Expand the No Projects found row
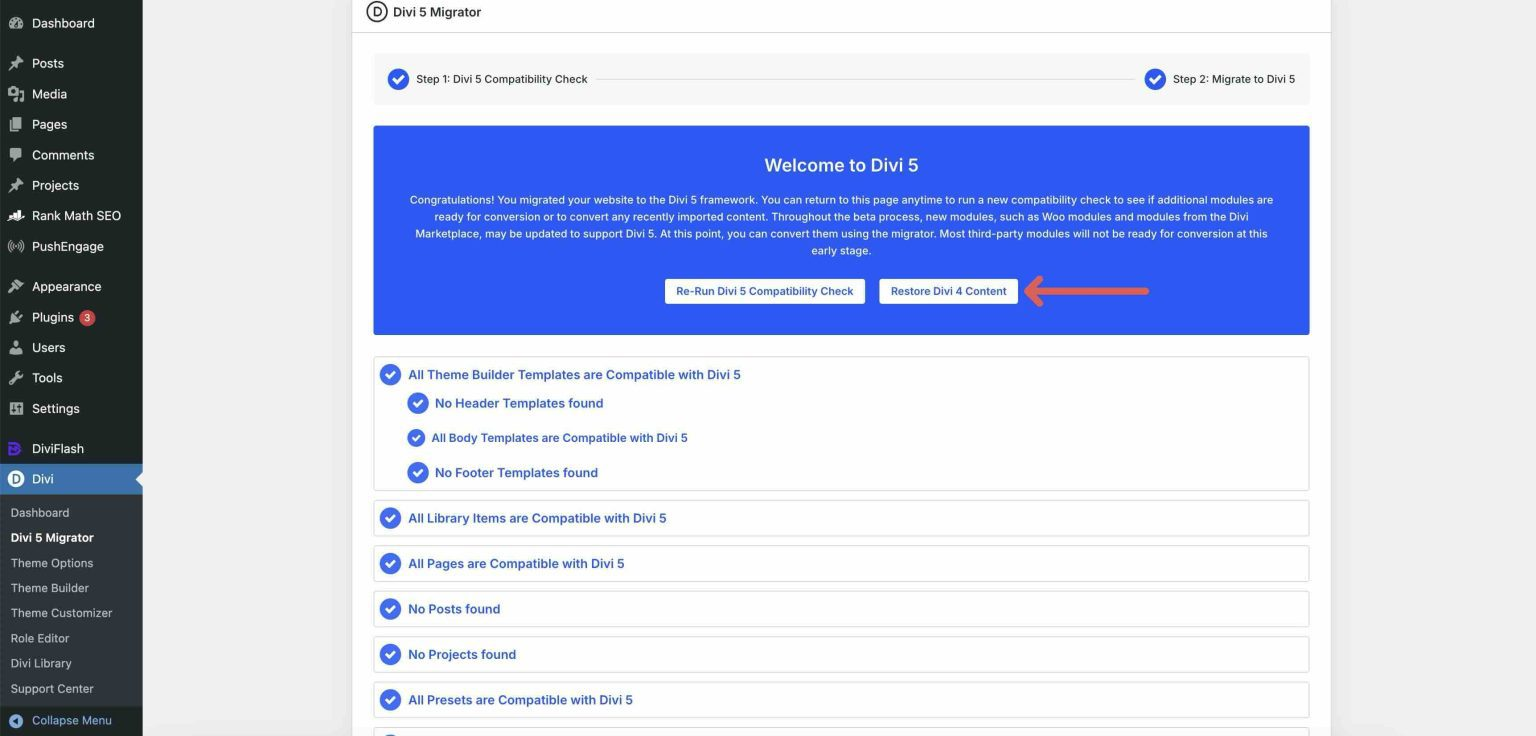Image resolution: width=1536 pixels, height=736 pixels. [841, 655]
